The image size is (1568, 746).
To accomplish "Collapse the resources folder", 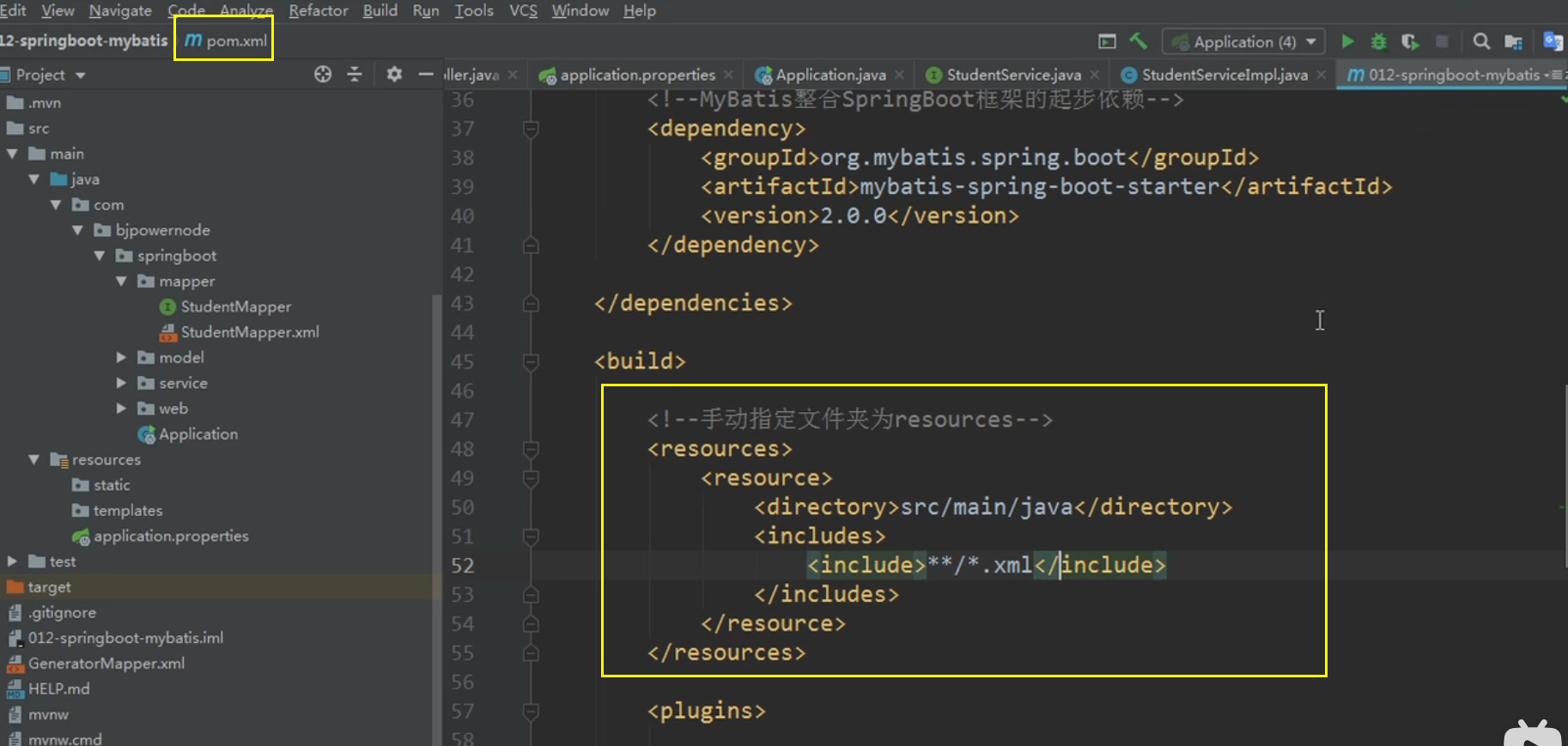I will tap(34, 460).
